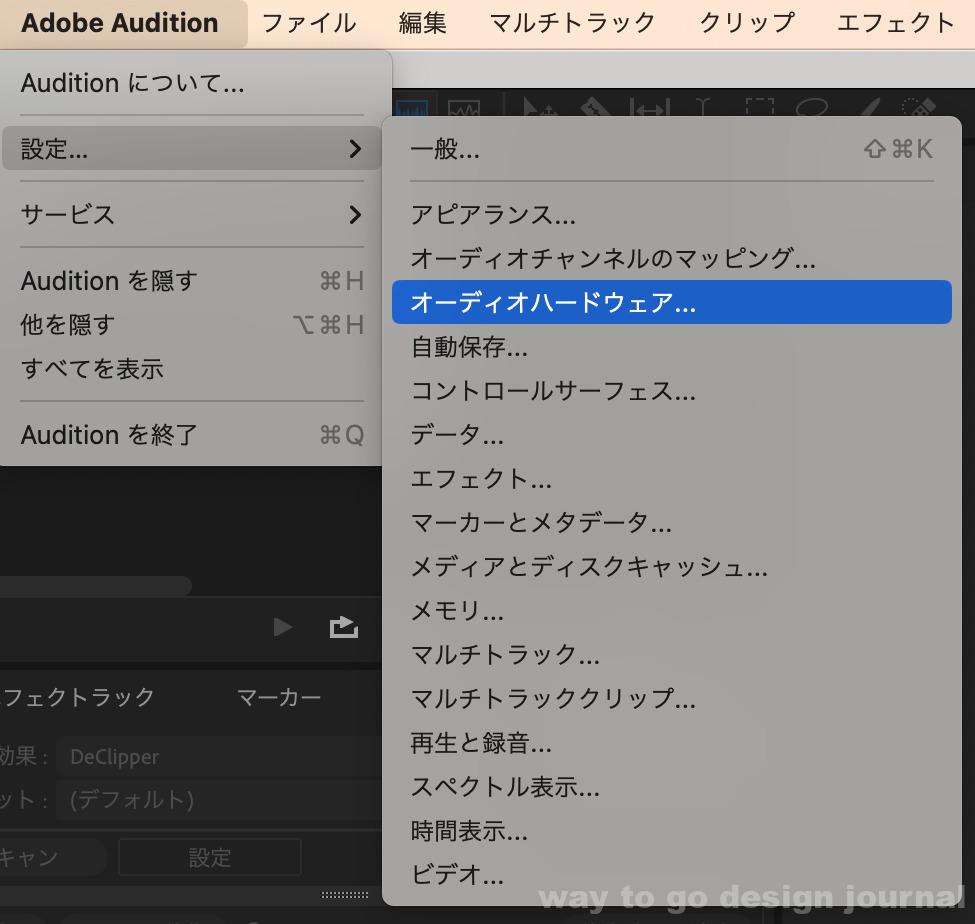Switch to the エフェクトラック tab
This screenshot has width=975, height=924.
point(78,697)
